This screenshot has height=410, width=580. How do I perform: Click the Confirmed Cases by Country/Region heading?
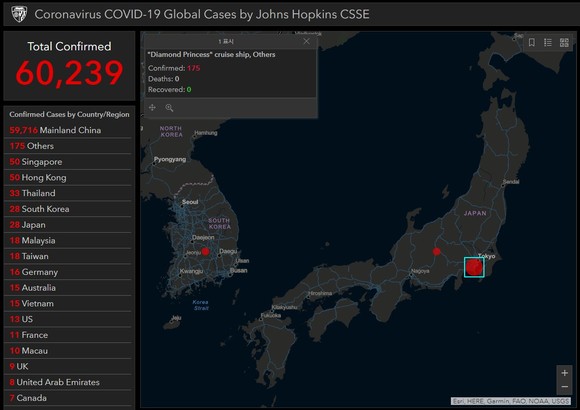tap(69, 114)
